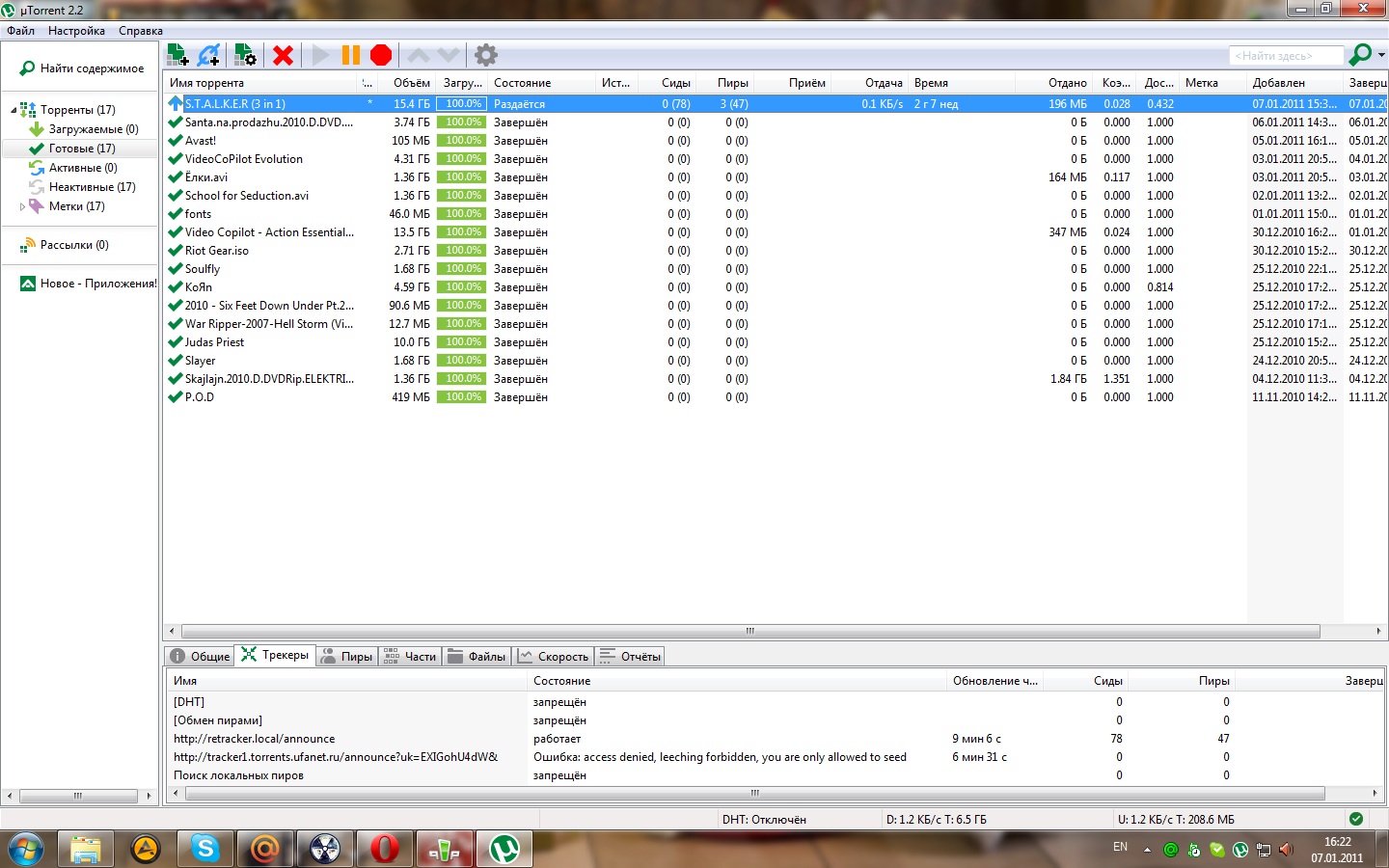Viewport: 1389px width, 868px height.
Task: Move torrent down the queue arrow
Action: (449, 55)
